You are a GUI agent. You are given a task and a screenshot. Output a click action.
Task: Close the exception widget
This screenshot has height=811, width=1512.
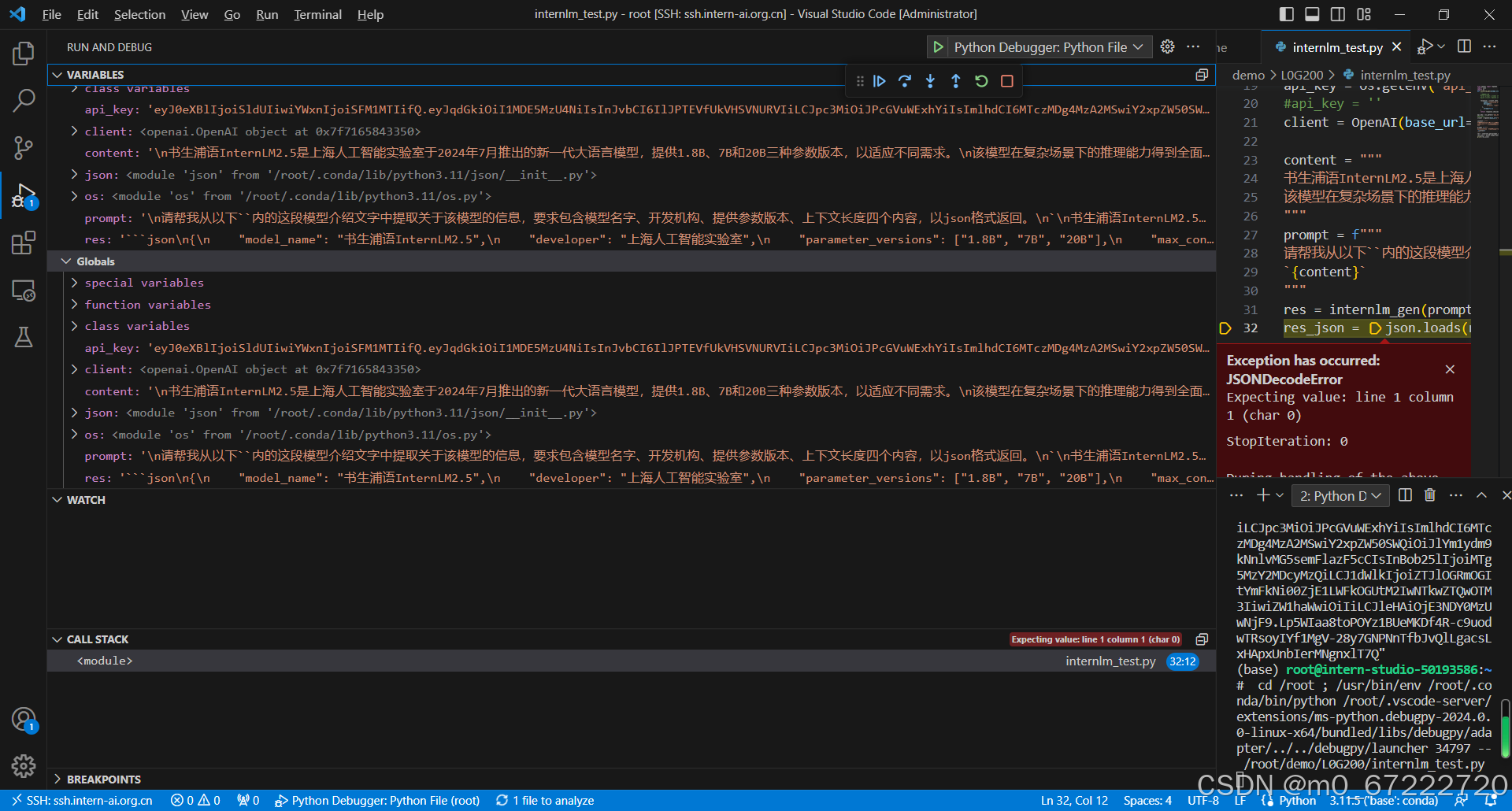pos(1450,369)
